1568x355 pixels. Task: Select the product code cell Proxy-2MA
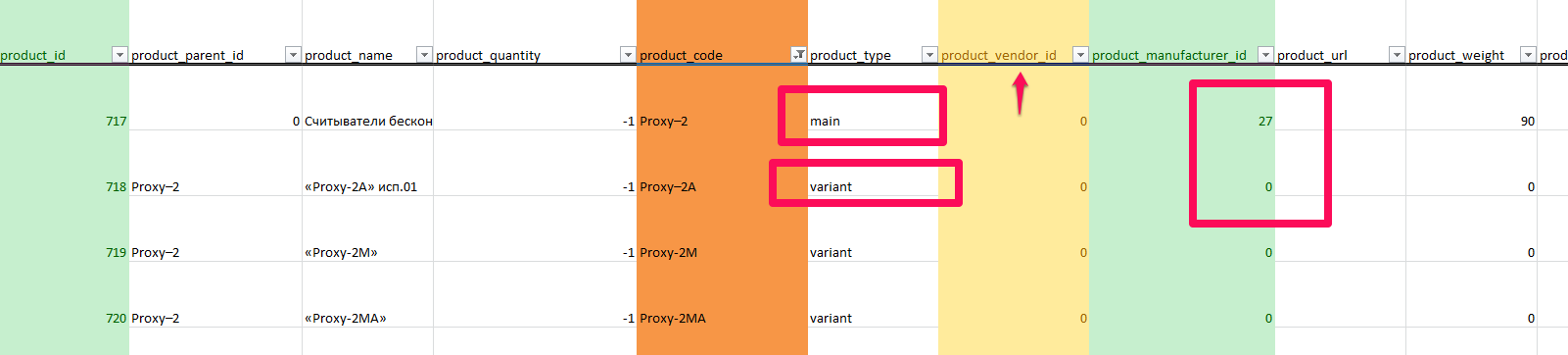722,318
